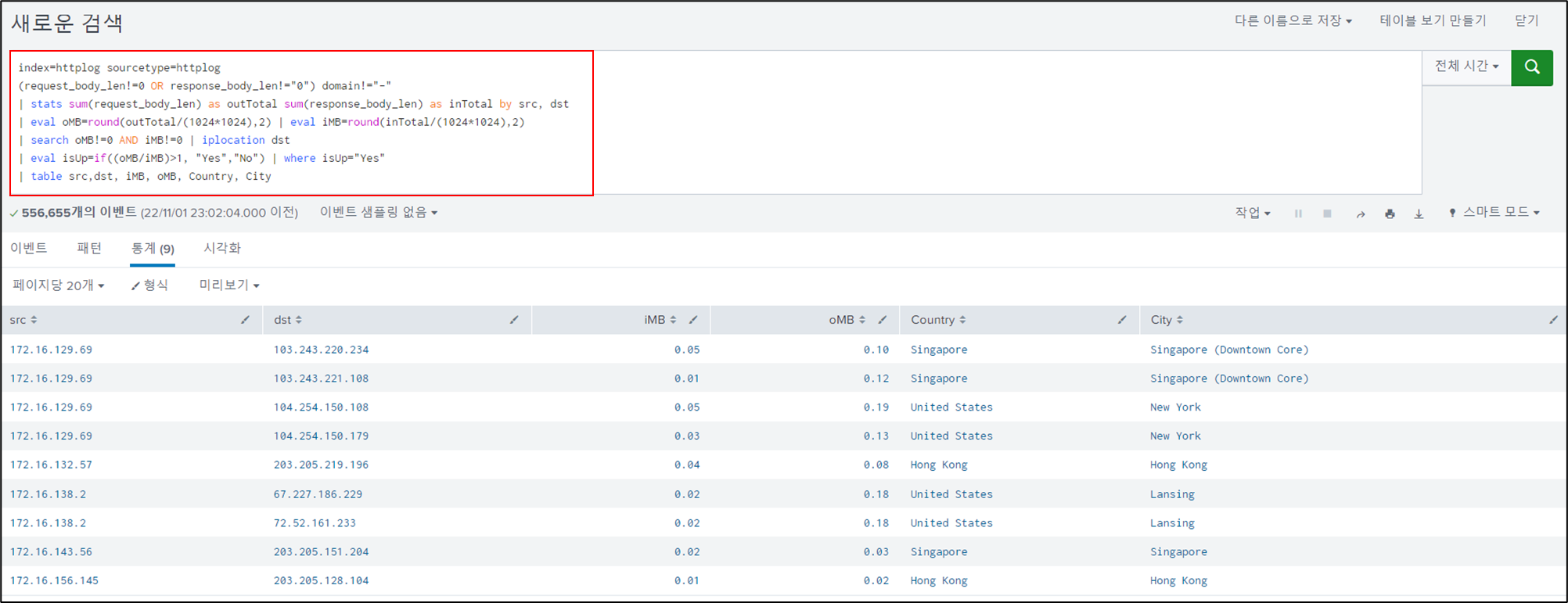Select the 통계 (9) tab

coord(153,249)
